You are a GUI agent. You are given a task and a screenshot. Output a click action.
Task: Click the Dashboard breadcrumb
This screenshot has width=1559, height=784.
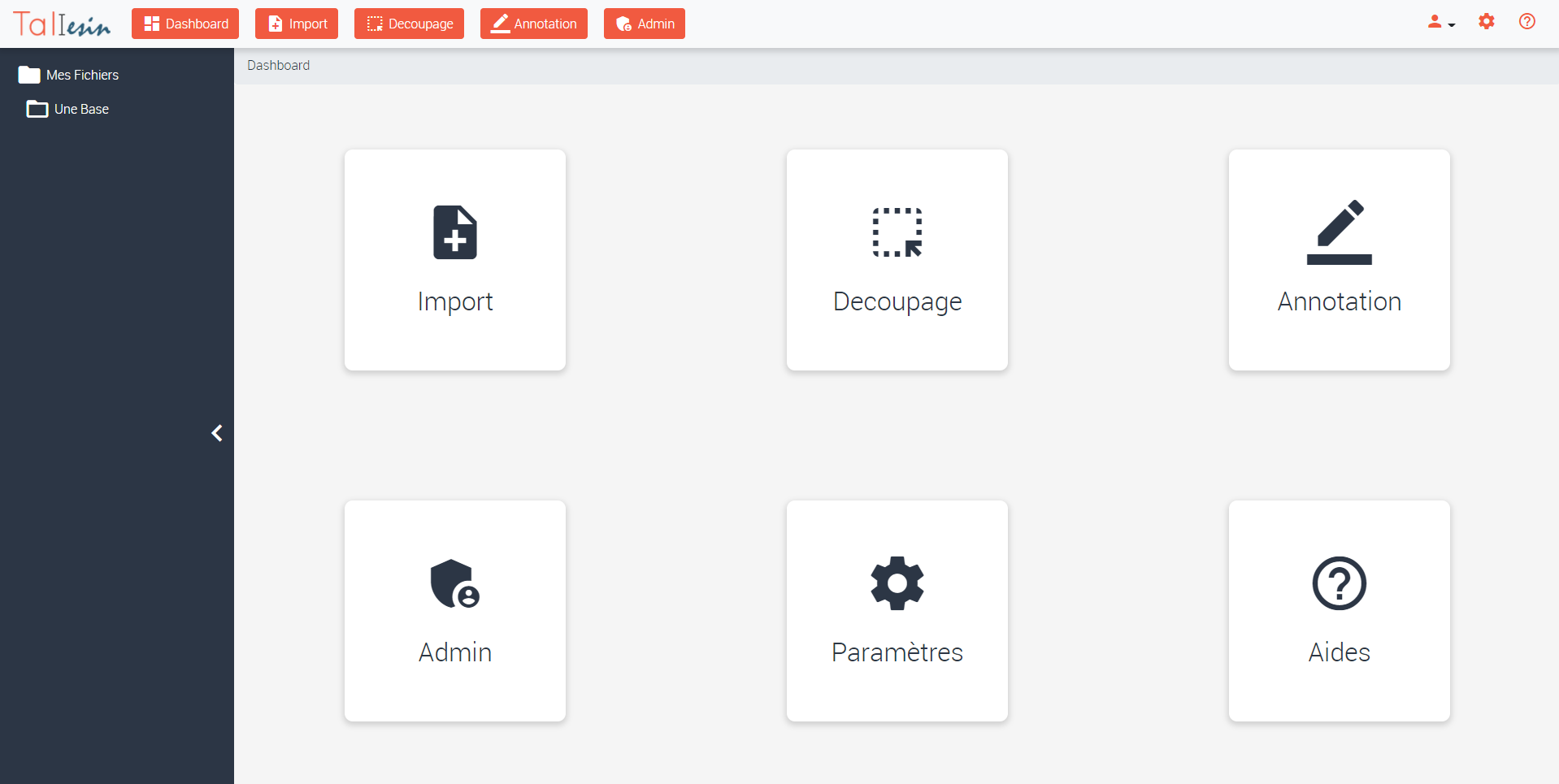(278, 65)
